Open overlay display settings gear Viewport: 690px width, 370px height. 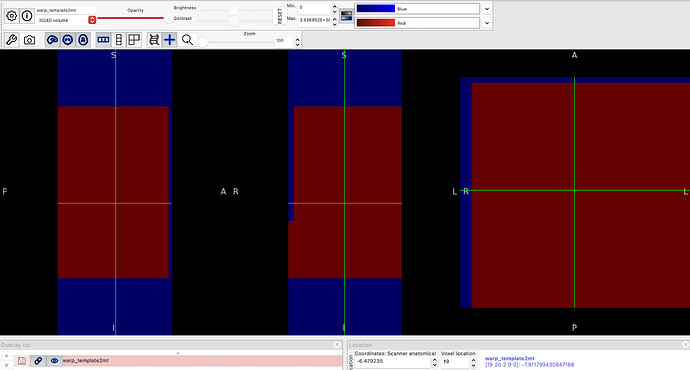click(12, 16)
